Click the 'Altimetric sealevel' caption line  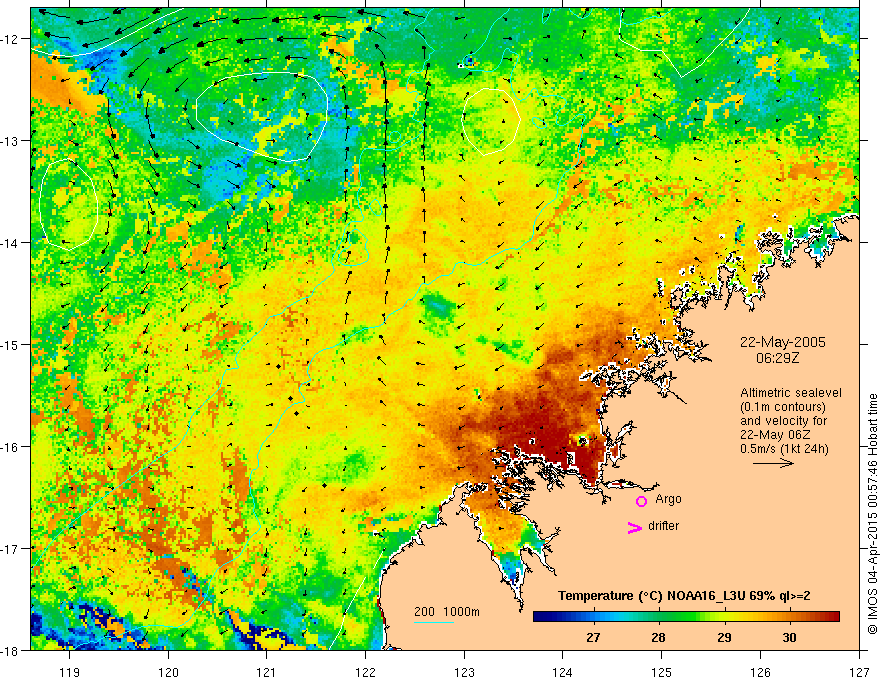(791, 393)
